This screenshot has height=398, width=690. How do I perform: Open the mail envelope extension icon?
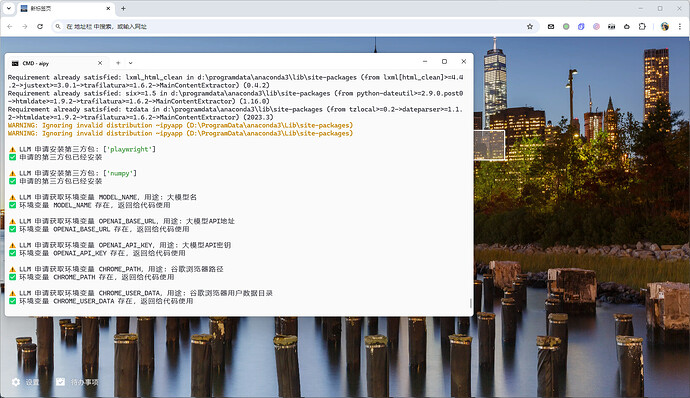coord(551,26)
